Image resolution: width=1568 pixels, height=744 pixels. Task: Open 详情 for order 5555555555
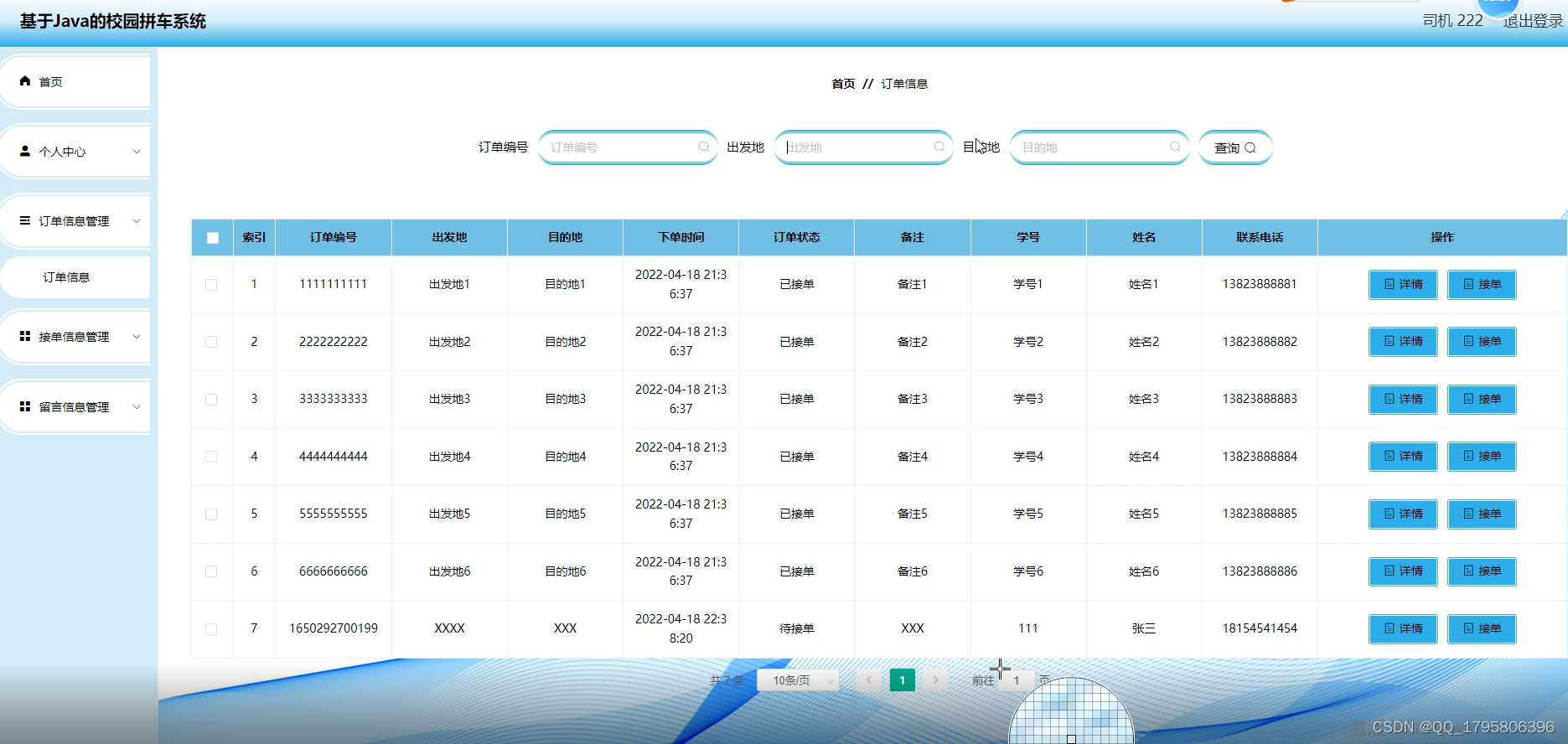[x=1403, y=514]
